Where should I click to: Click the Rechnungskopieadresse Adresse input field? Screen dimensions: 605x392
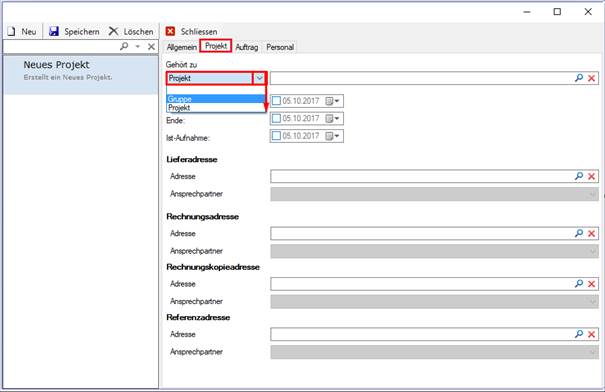tap(422, 284)
